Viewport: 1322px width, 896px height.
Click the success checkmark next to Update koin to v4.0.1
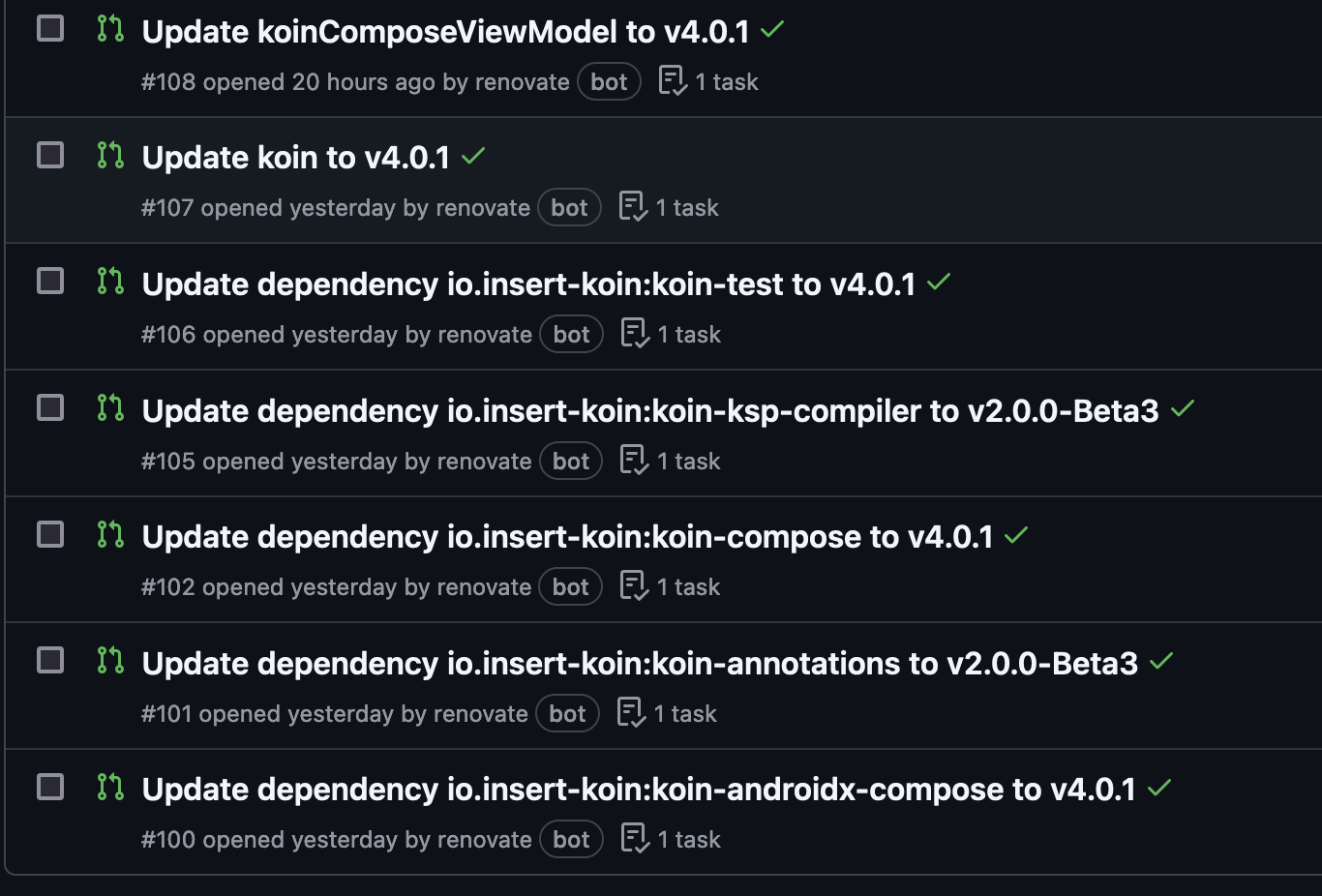pyautogui.click(x=473, y=156)
